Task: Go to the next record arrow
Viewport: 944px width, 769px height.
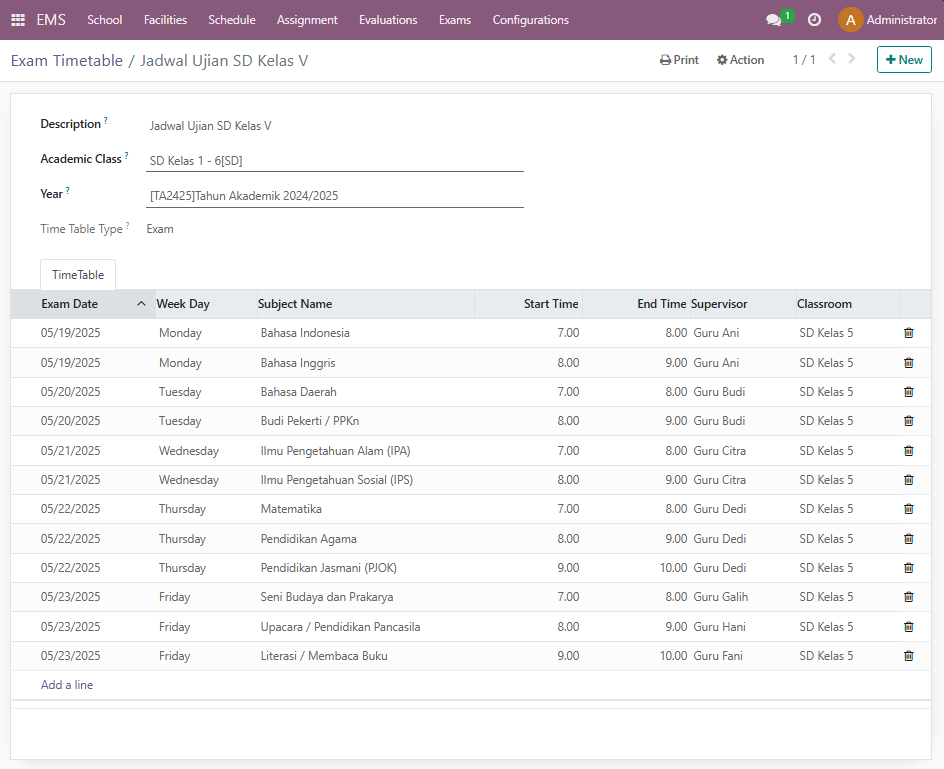Action: tap(852, 60)
